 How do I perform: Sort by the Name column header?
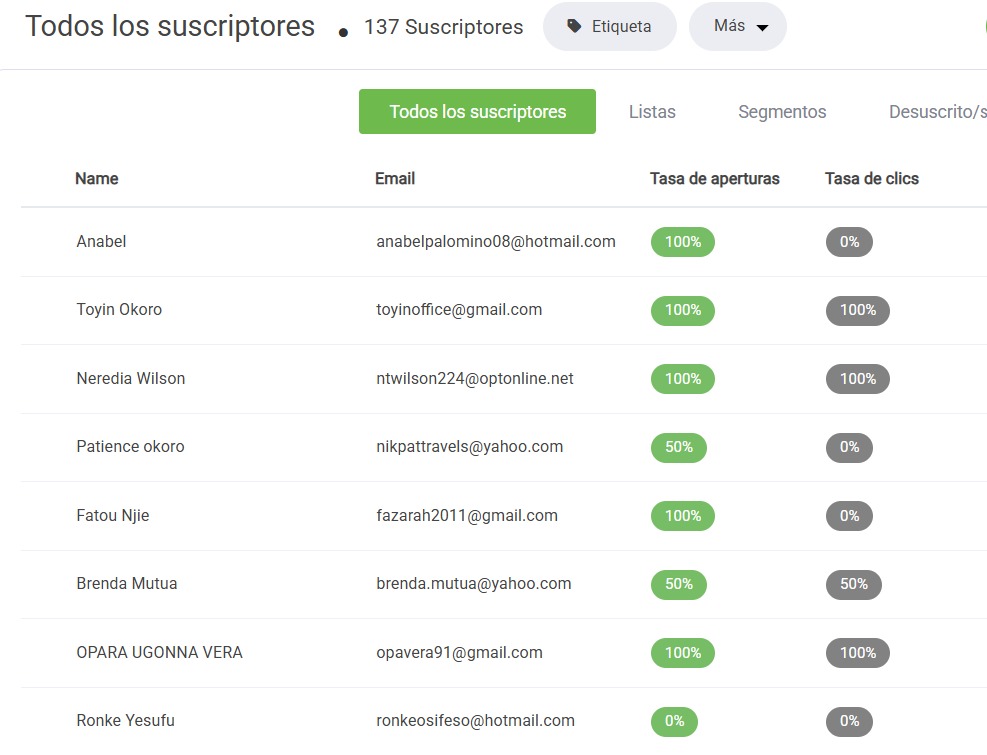coord(96,178)
